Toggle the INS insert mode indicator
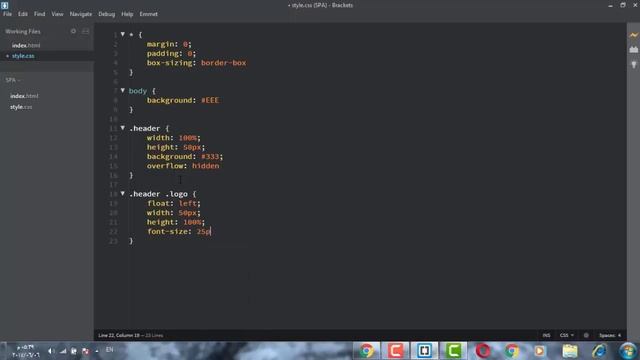Screen dimensions: 640x360 point(546,335)
